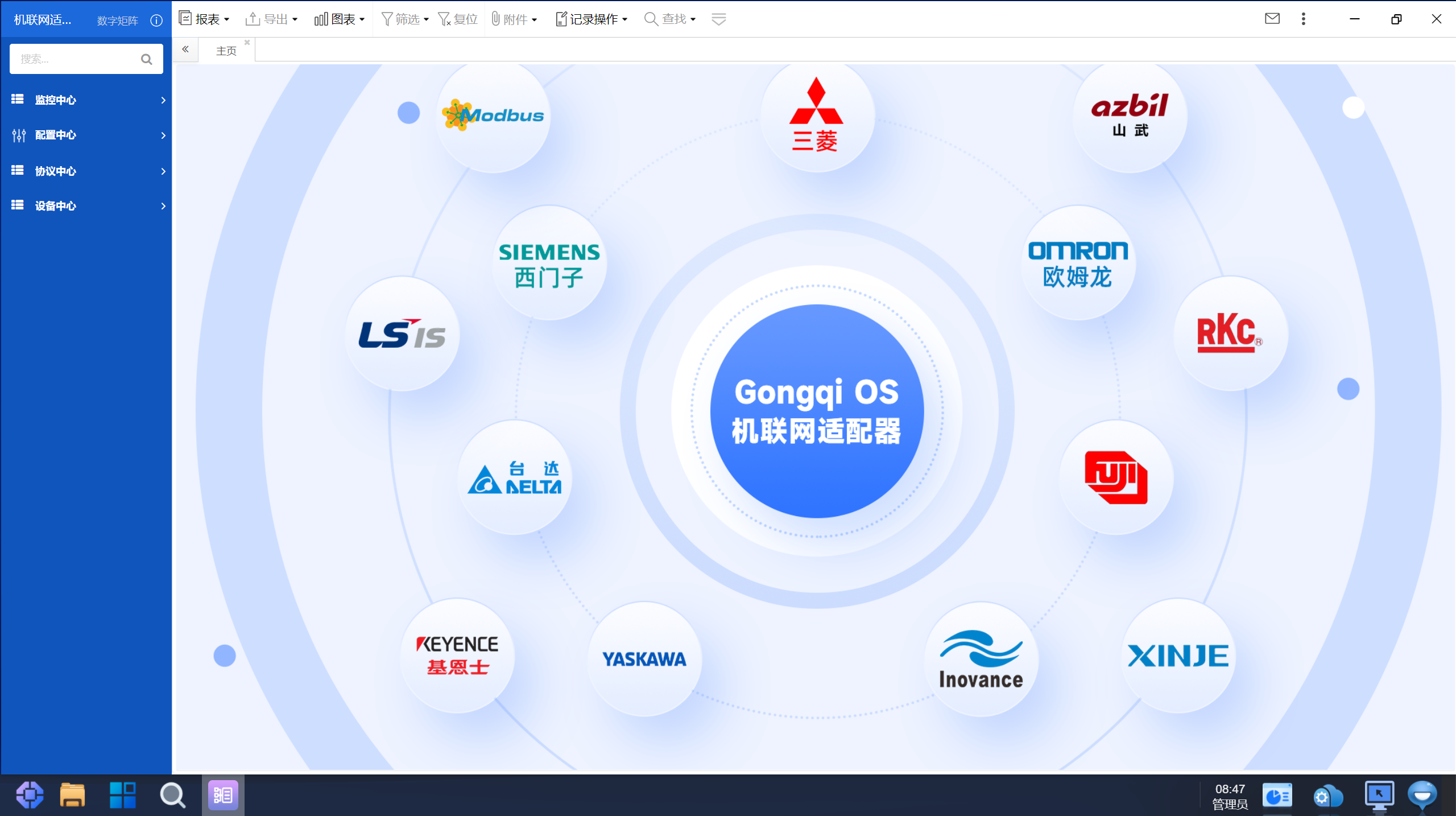The height and width of the screenshot is (816, 1456).
Task: Open the mail envelope icon
Action: click(x=1272, y=19)
